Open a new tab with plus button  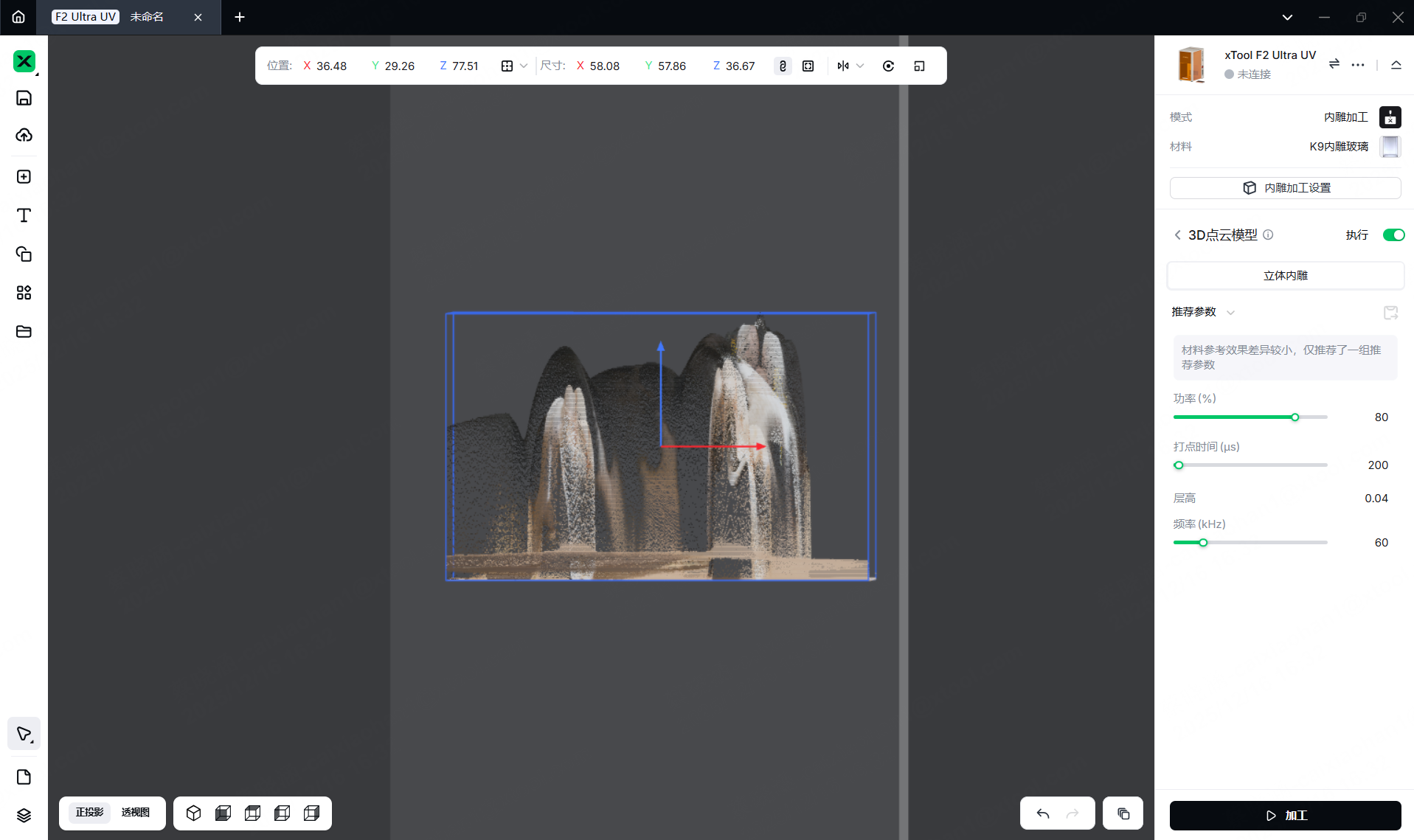pyautogui.click(x=240, y=17)
